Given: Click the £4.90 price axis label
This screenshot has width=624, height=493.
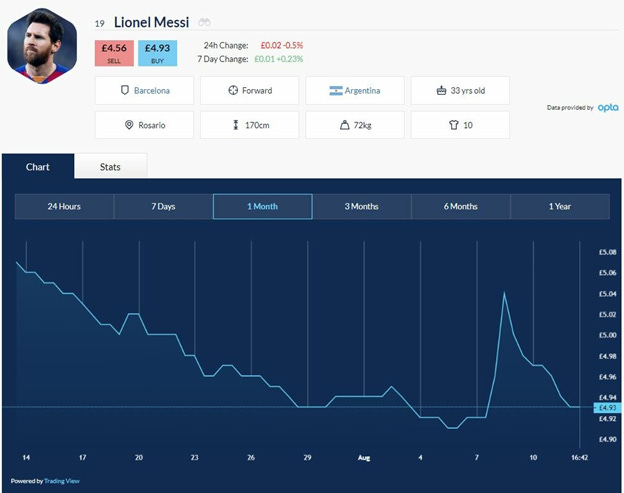Looking at the screenshot, I should [x=607, y=439].
